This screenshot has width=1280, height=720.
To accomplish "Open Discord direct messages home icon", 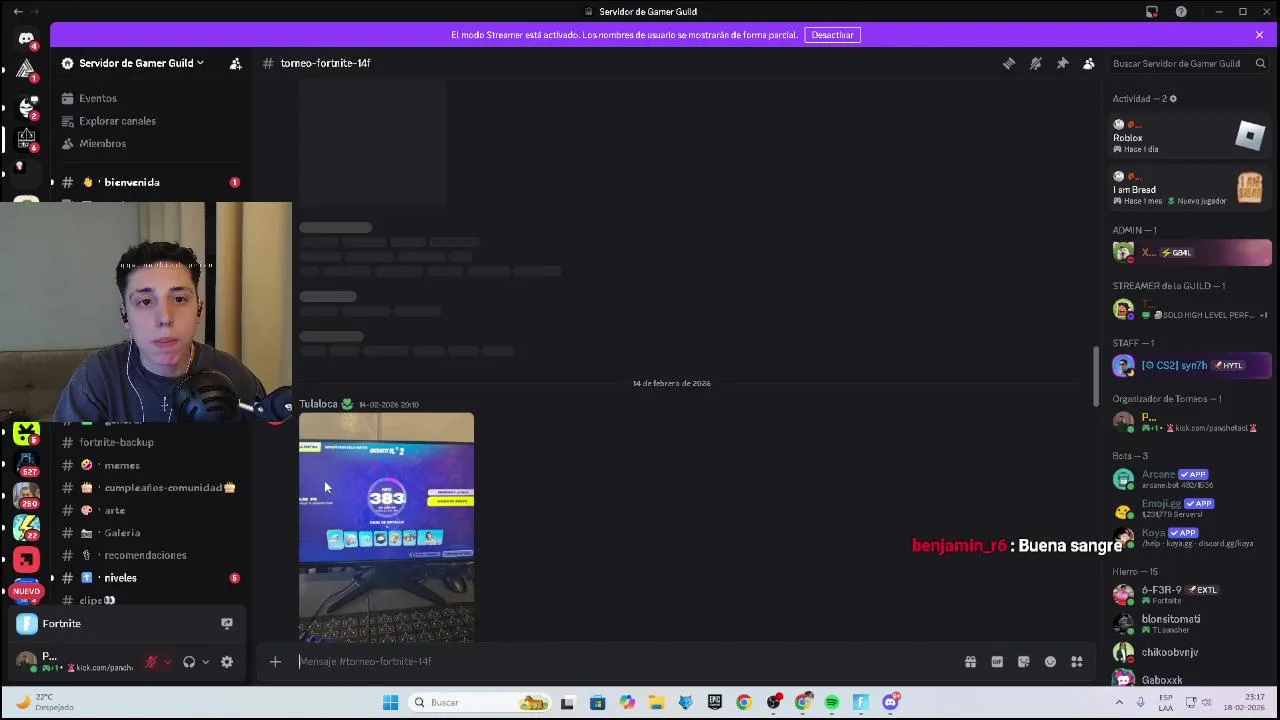I will pos(26,39).
